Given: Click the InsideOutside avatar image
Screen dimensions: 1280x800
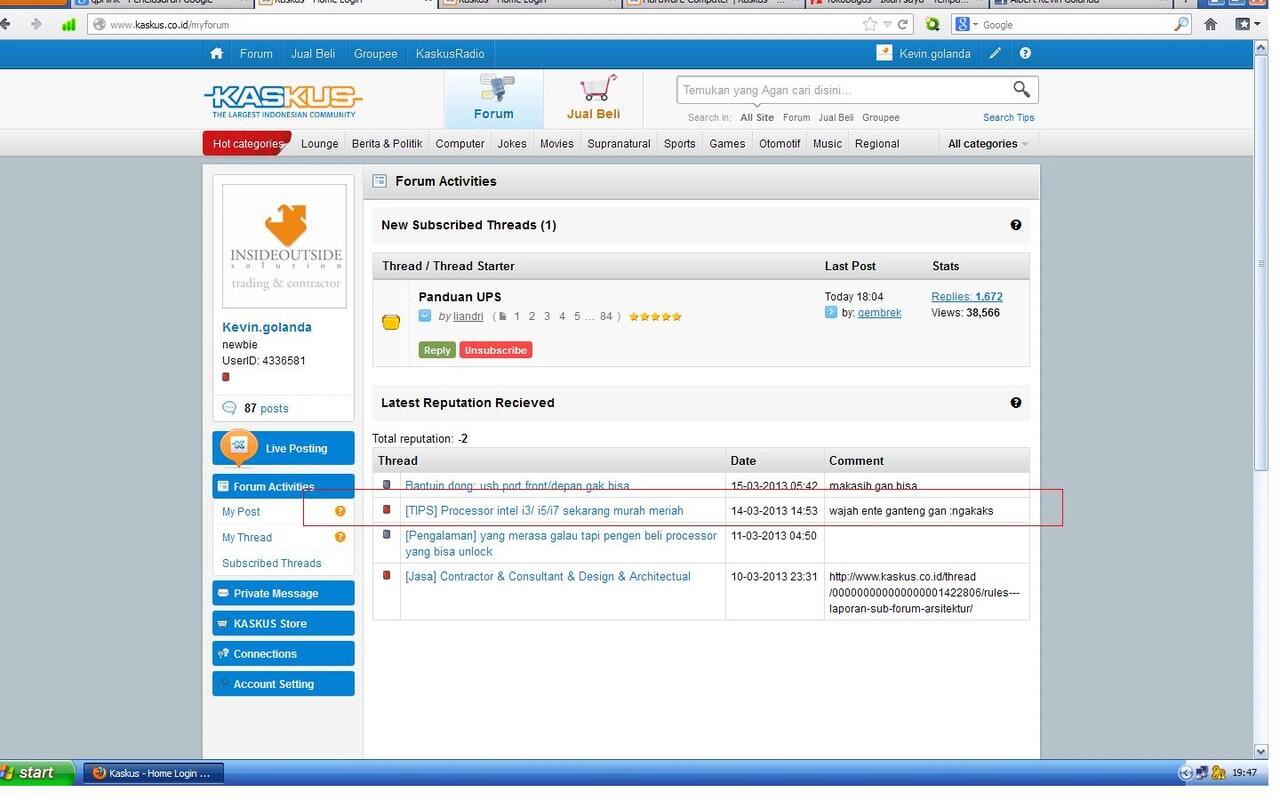Looking at the screenshot, I should 285,246.
